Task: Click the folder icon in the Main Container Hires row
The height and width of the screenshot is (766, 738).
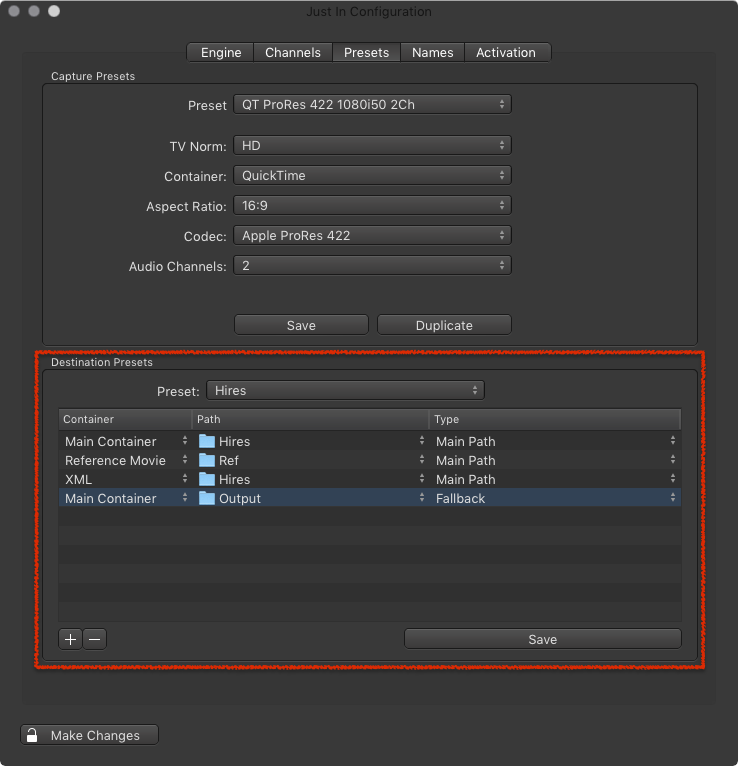Action: 207,441
